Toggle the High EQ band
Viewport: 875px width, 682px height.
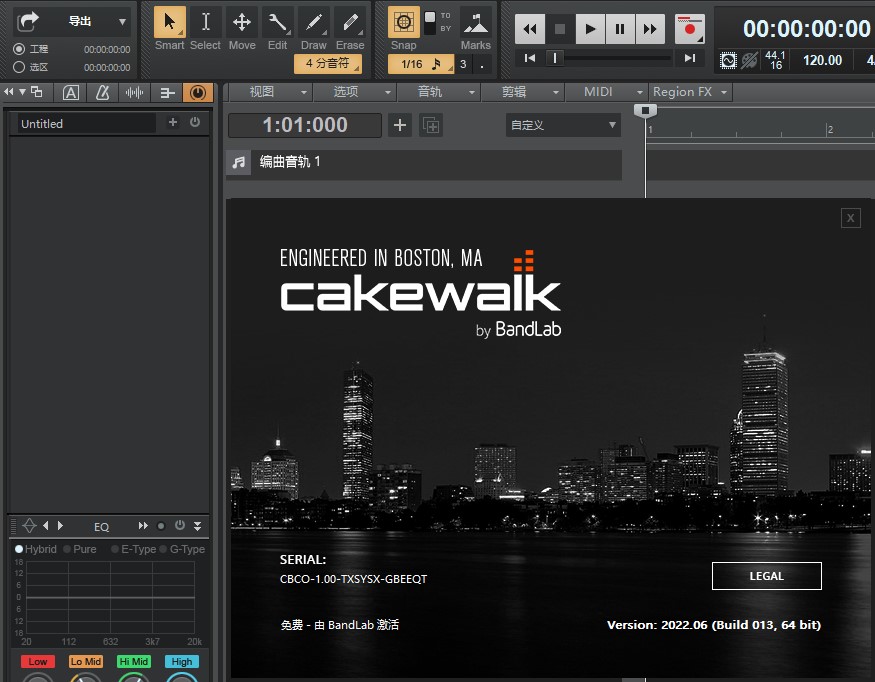tap(182, 661)
